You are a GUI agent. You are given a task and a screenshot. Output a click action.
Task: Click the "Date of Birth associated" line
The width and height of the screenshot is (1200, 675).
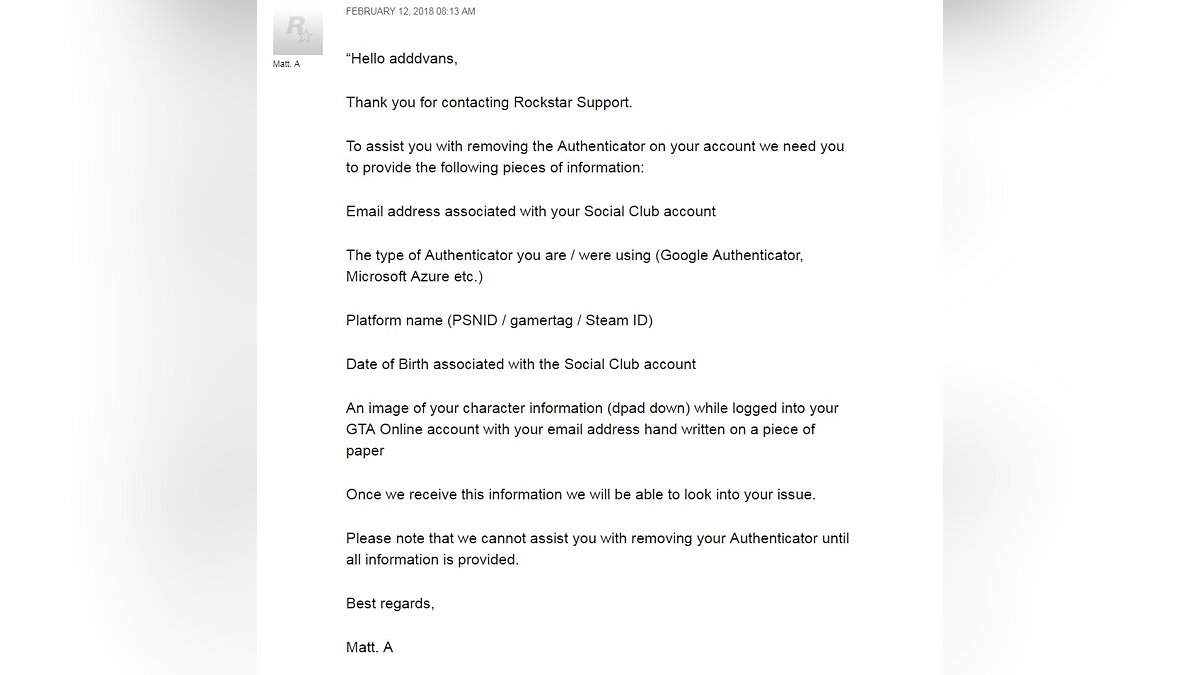521,364
